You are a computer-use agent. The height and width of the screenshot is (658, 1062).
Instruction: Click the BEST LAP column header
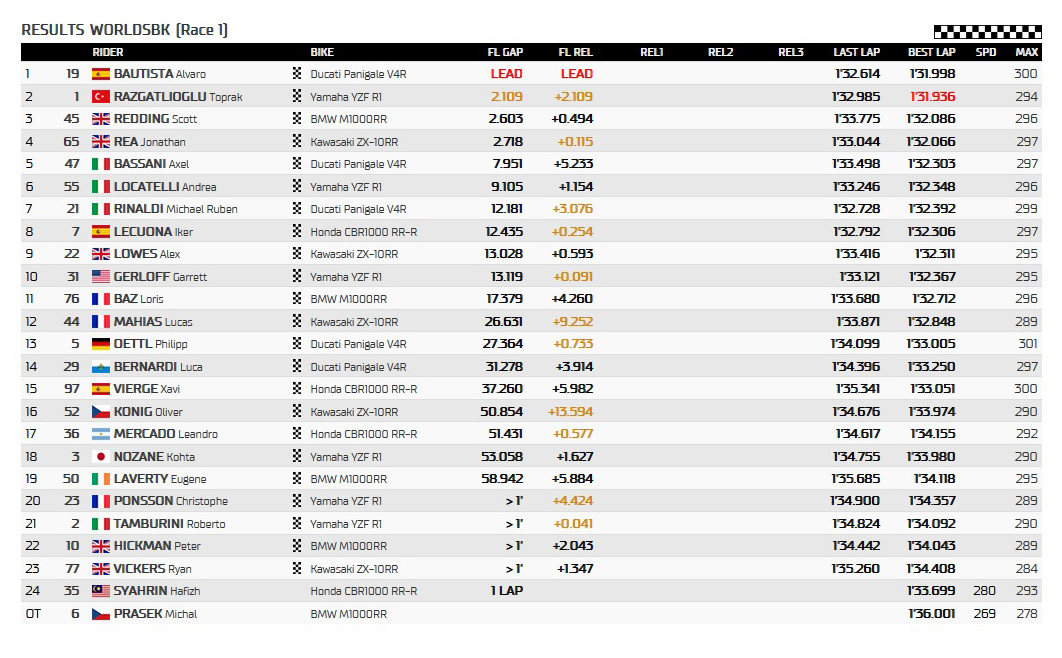point(931,52)
